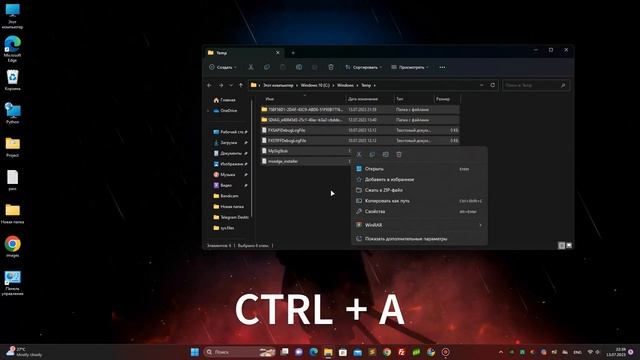Open the weather widget on taskbar
Screen dimensions: 640x360
pyautogui.click(x=24, y=352)
